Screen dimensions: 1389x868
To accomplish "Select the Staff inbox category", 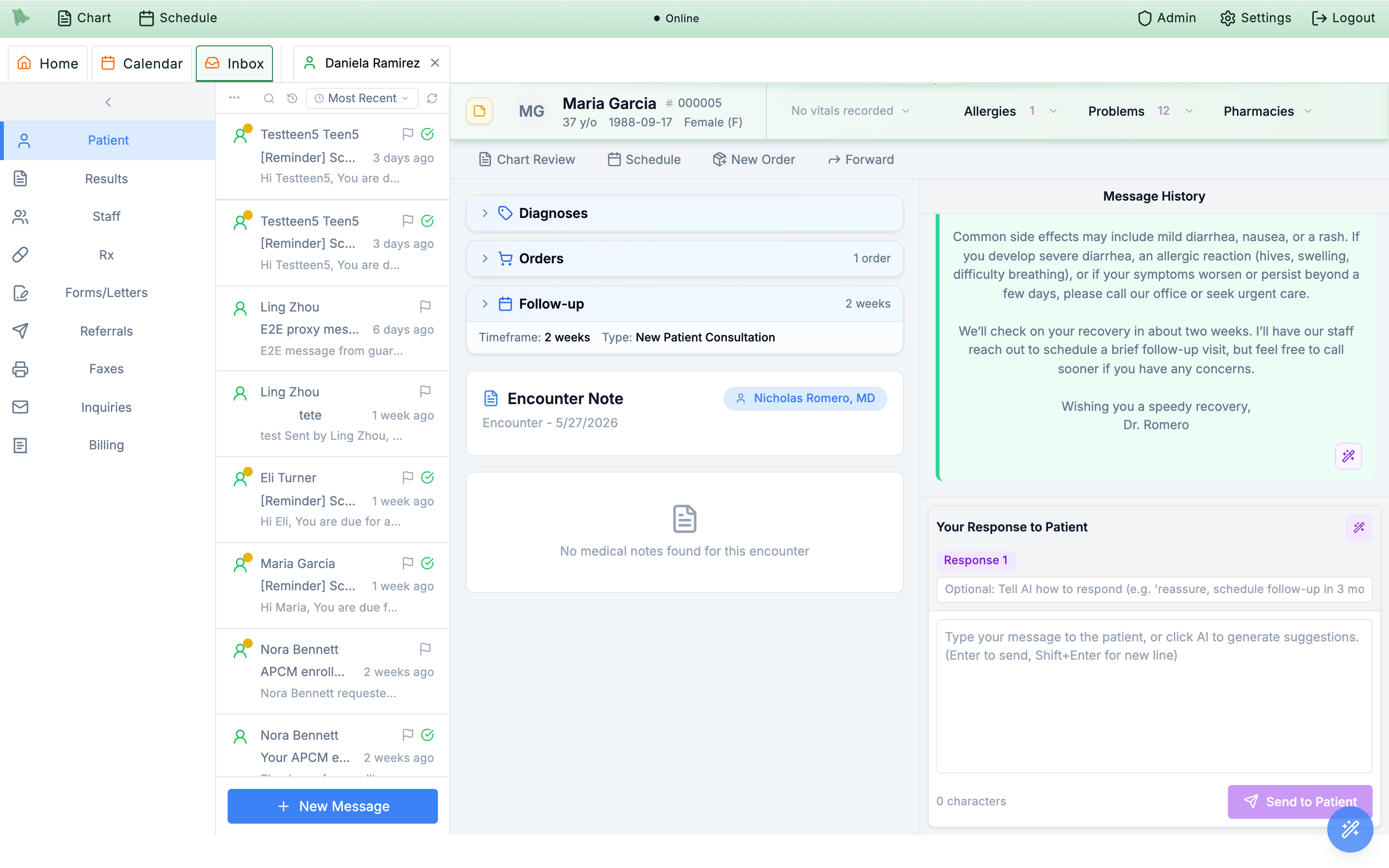I will 108,217.
